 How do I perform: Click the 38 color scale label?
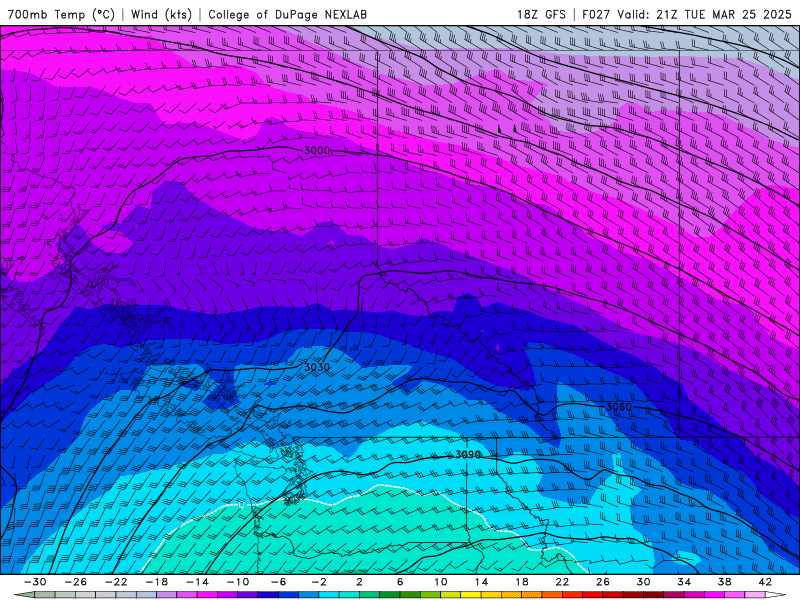point(724,582)
